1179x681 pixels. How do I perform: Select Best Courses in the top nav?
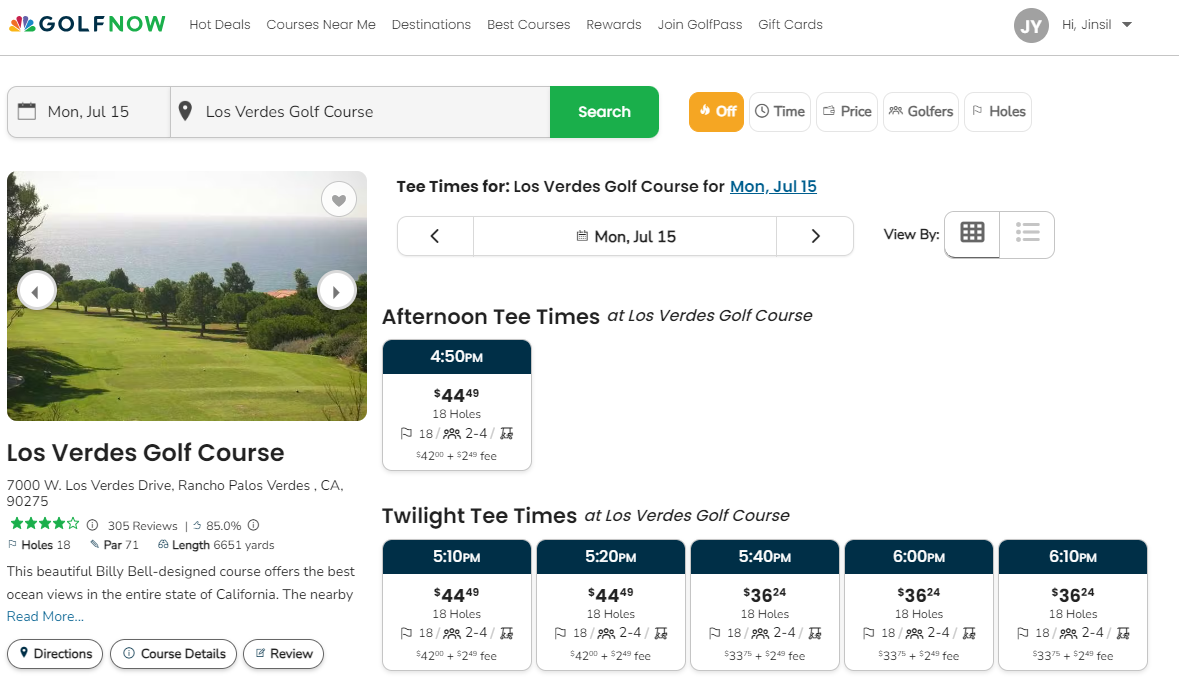click(x=529, y=25)
